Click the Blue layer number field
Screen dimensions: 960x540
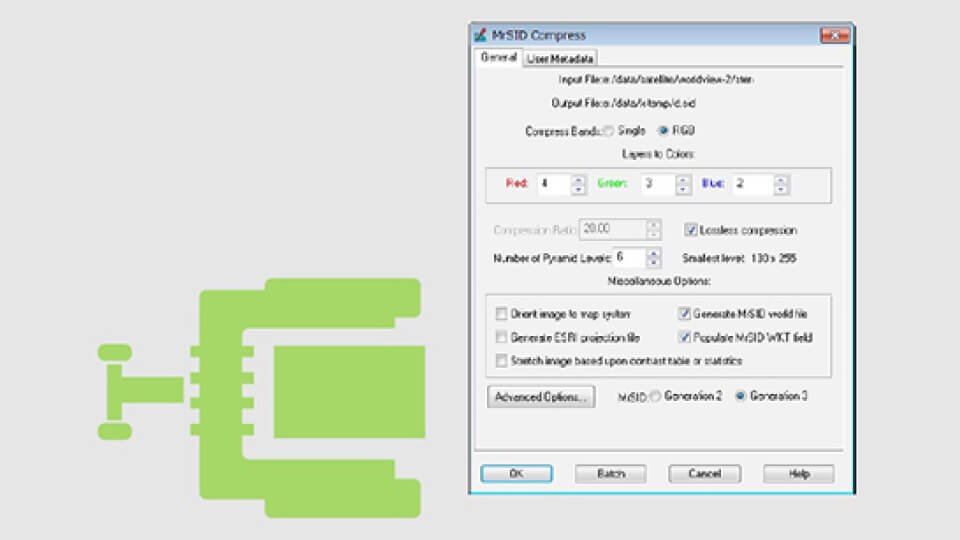pos(753,184)
